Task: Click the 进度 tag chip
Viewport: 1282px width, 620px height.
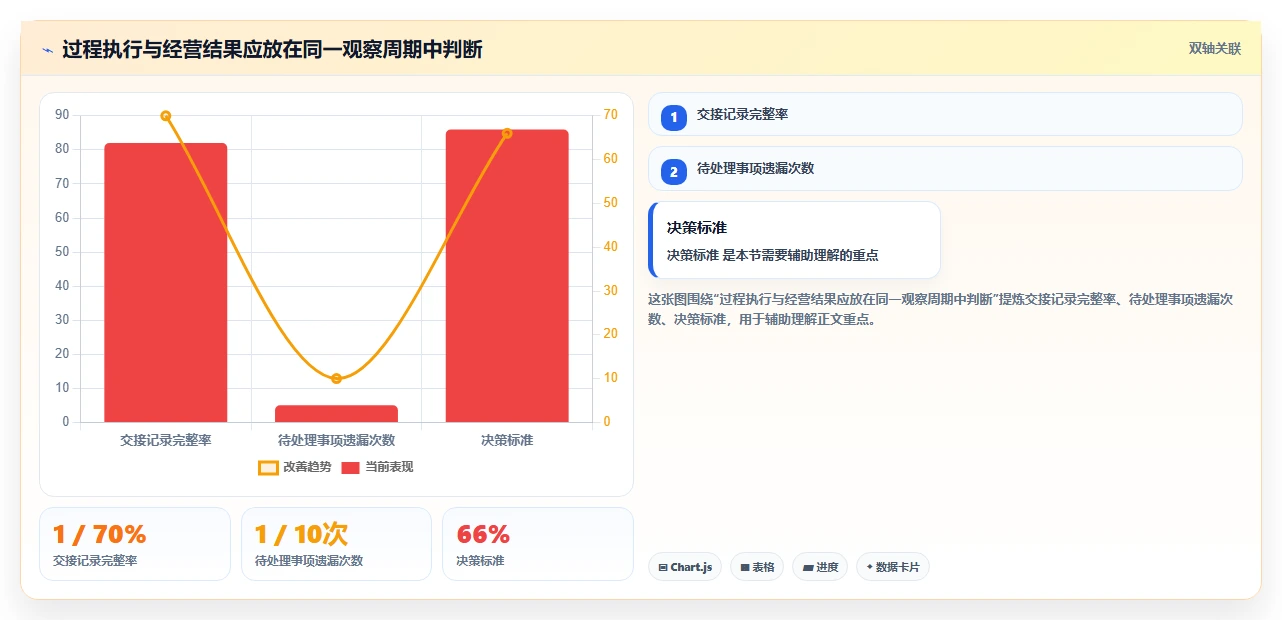Action: (x=820, y=567)
